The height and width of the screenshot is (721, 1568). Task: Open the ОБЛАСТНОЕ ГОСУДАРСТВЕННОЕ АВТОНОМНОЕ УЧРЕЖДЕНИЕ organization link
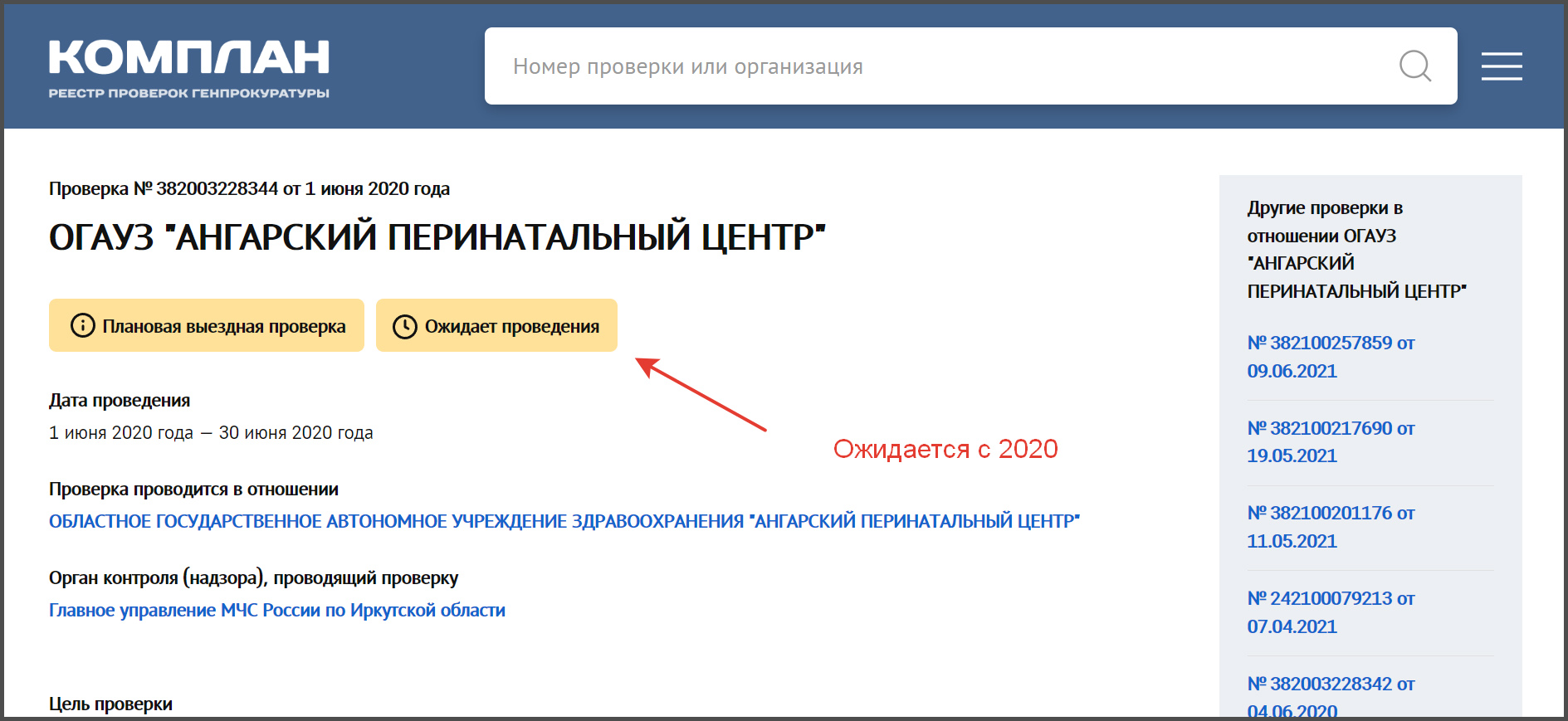pyautogui.click(x=564, y=521)
